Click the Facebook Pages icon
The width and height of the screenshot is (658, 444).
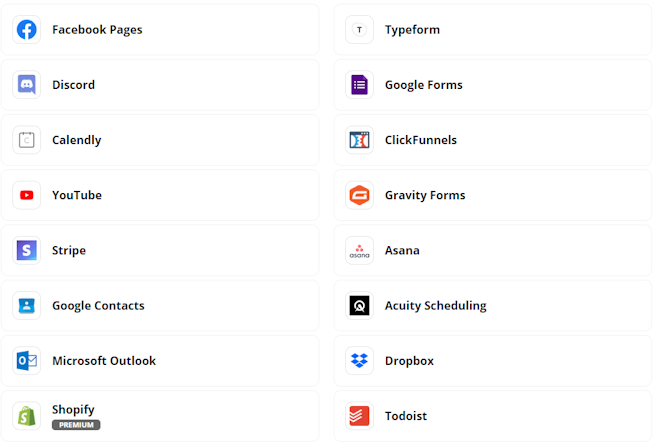click(x=27, y=30)
